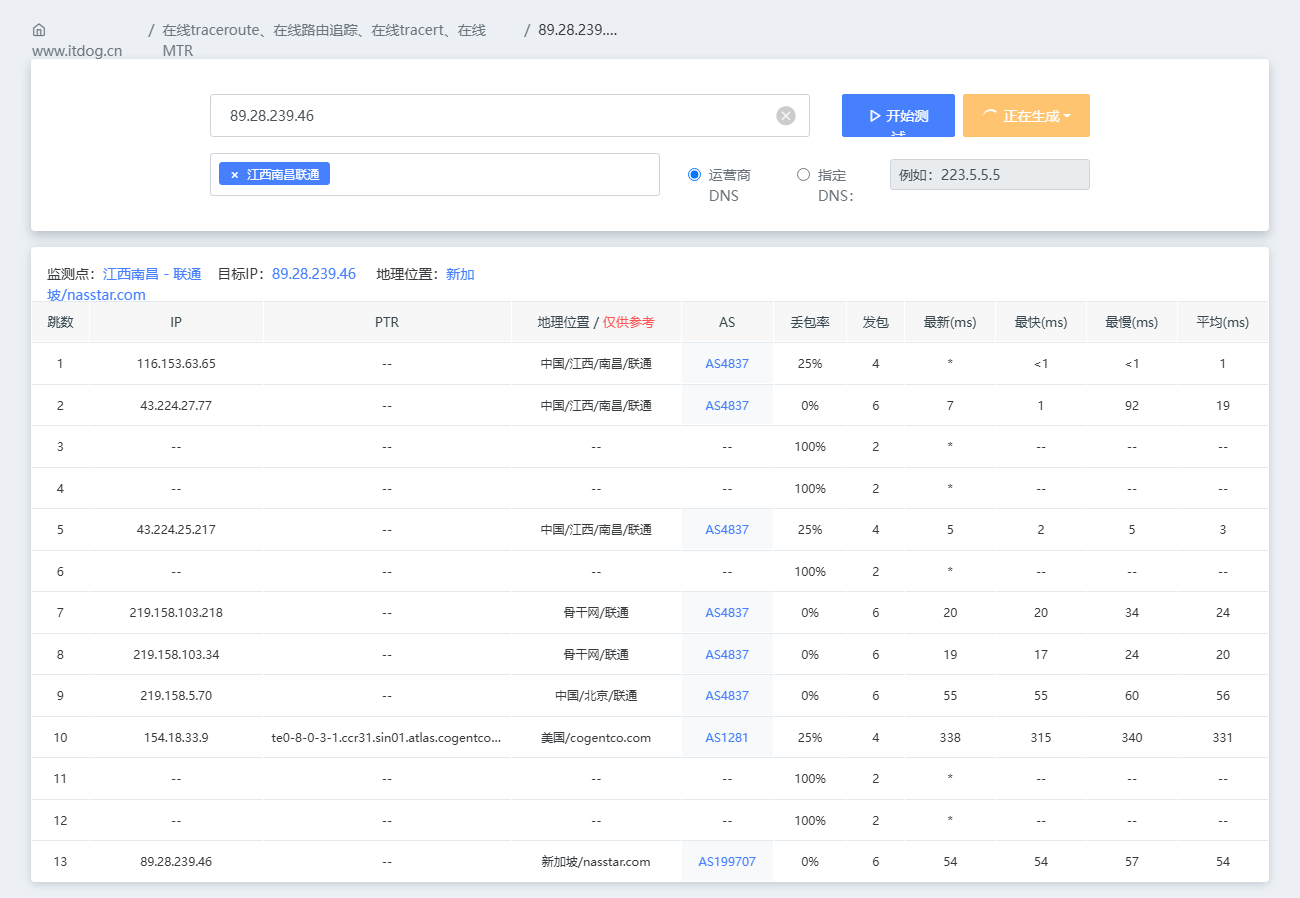Select the 运营商DNS radio option

[695, 175]
